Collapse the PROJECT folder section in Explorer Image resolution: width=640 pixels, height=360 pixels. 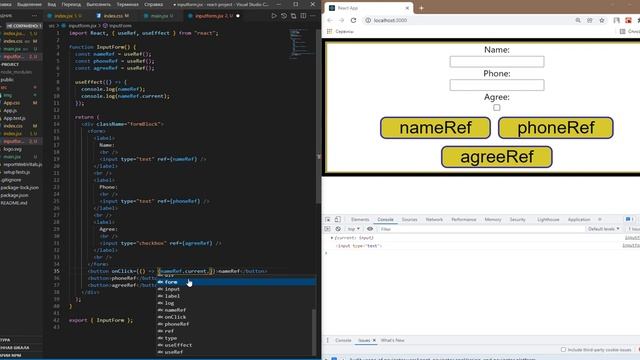(x=10, y=64)
